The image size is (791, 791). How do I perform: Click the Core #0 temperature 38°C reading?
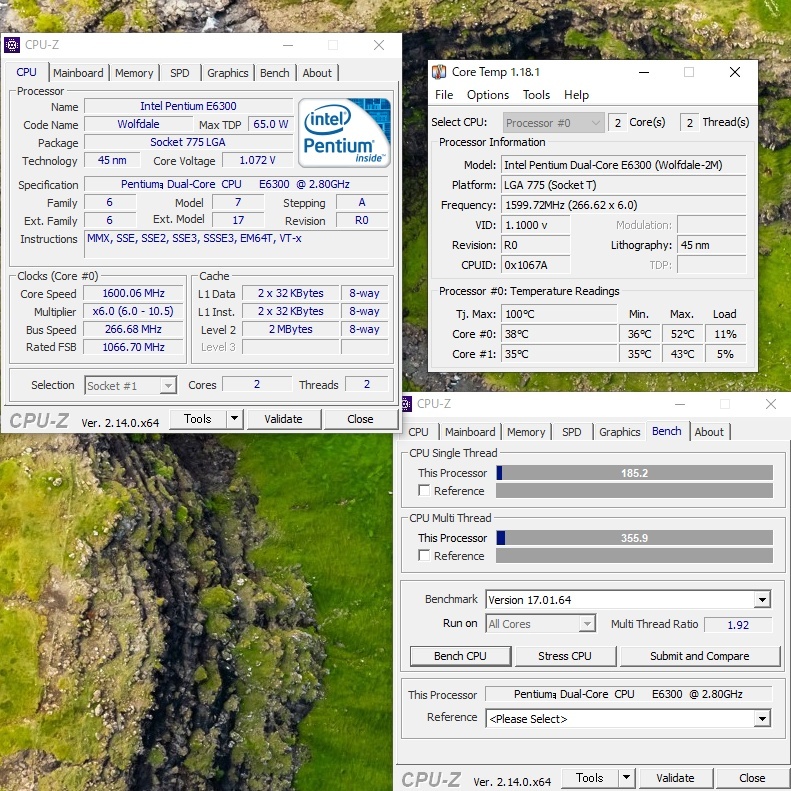pos(558,334)
